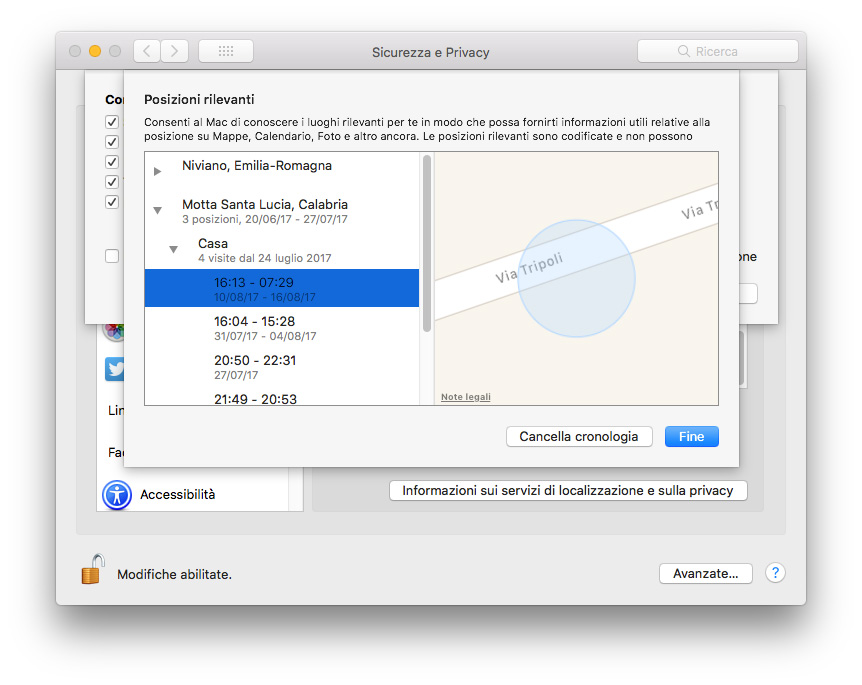862x685 pixels.
Task: Collapse Motta Santa Lucia disclosure triangle
Action: tap(158, 211)
